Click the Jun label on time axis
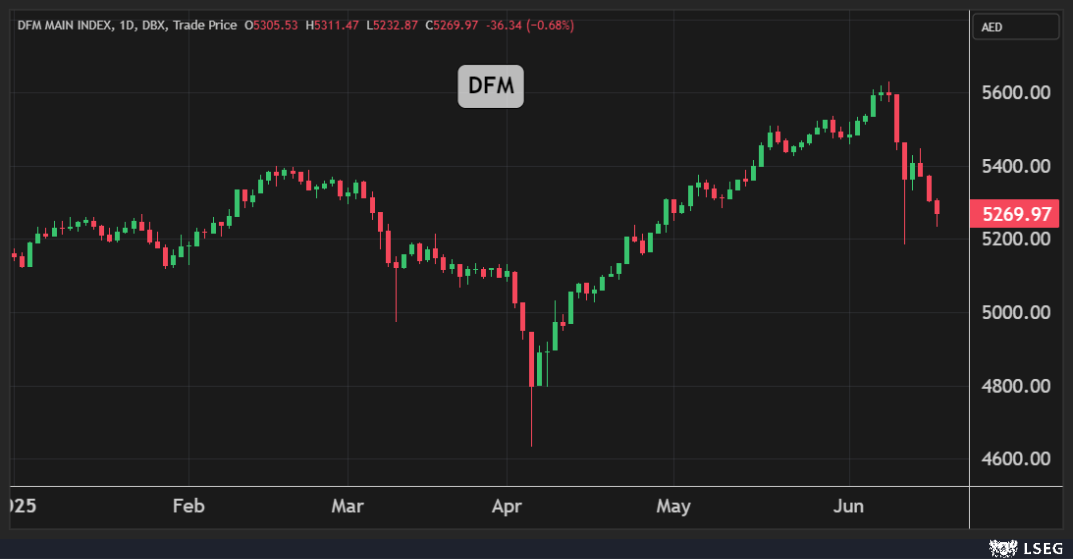This screenshot has width=1073, height=559. (x=849, y=506)
